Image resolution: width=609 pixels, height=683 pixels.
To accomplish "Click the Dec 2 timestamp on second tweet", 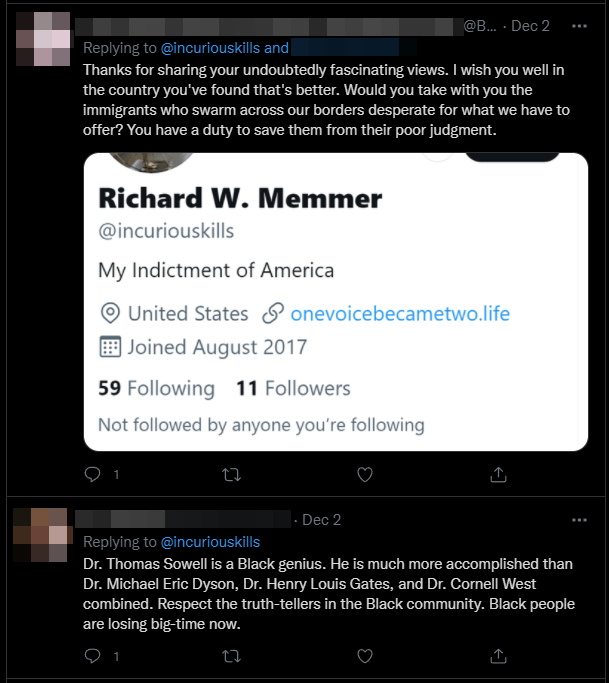I will [x=322, y=520].
